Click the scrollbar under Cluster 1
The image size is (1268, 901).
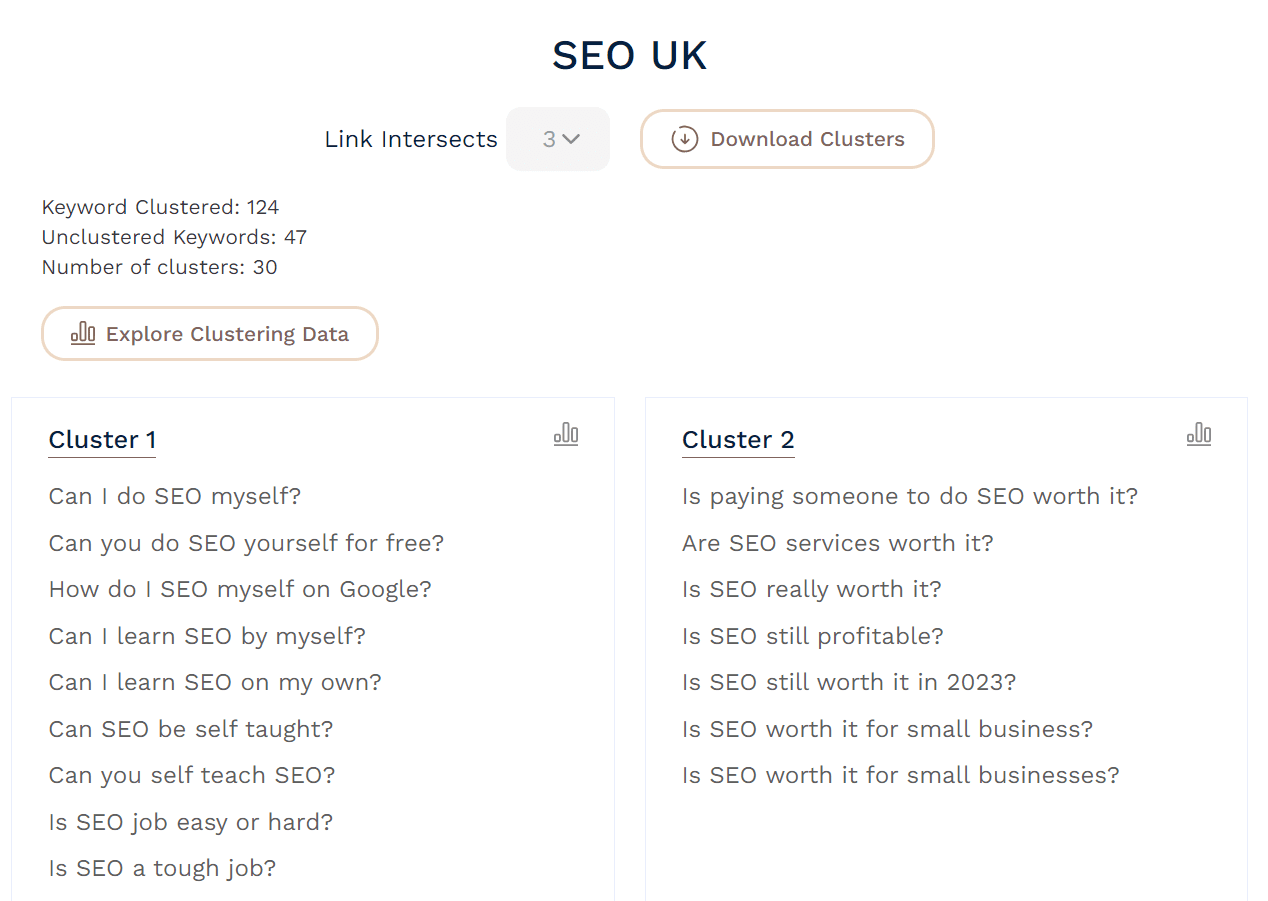312,897
